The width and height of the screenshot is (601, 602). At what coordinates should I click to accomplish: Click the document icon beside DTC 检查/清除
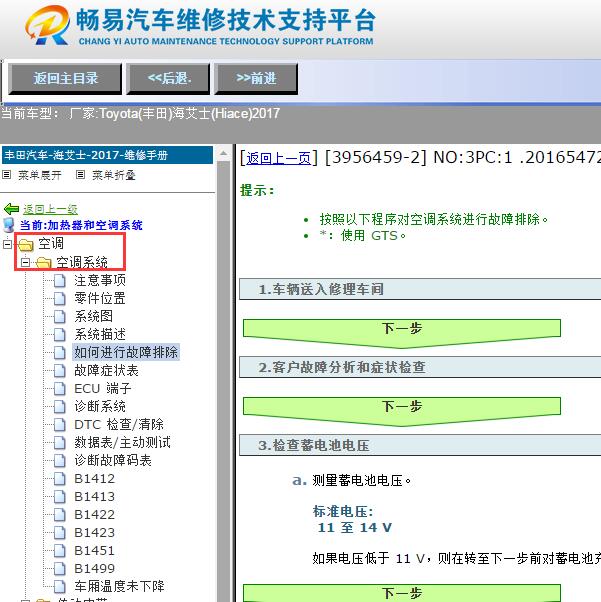[60, 424]
